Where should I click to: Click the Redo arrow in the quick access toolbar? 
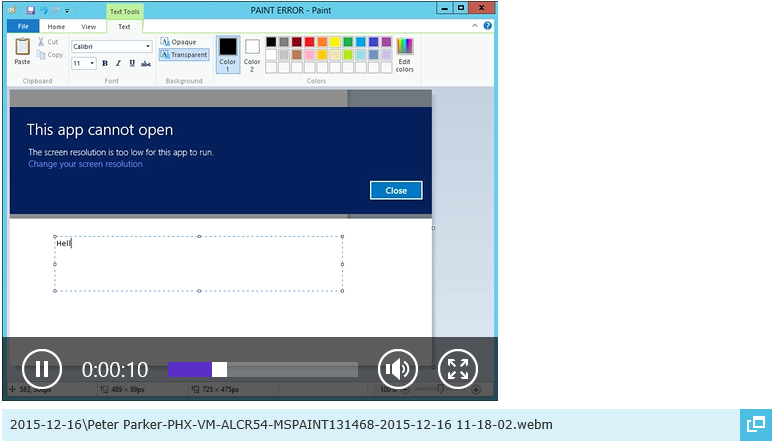pyautogui.click(x=56, y=10)
